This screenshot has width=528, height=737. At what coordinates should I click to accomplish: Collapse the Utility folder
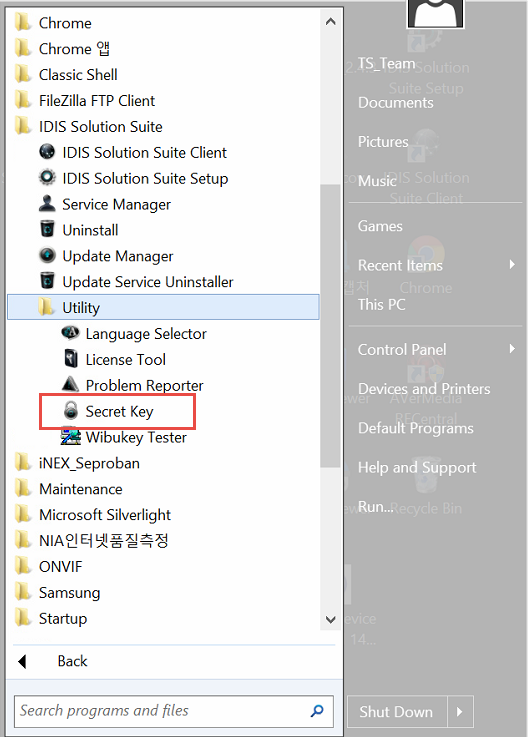[x=163, y=307]
